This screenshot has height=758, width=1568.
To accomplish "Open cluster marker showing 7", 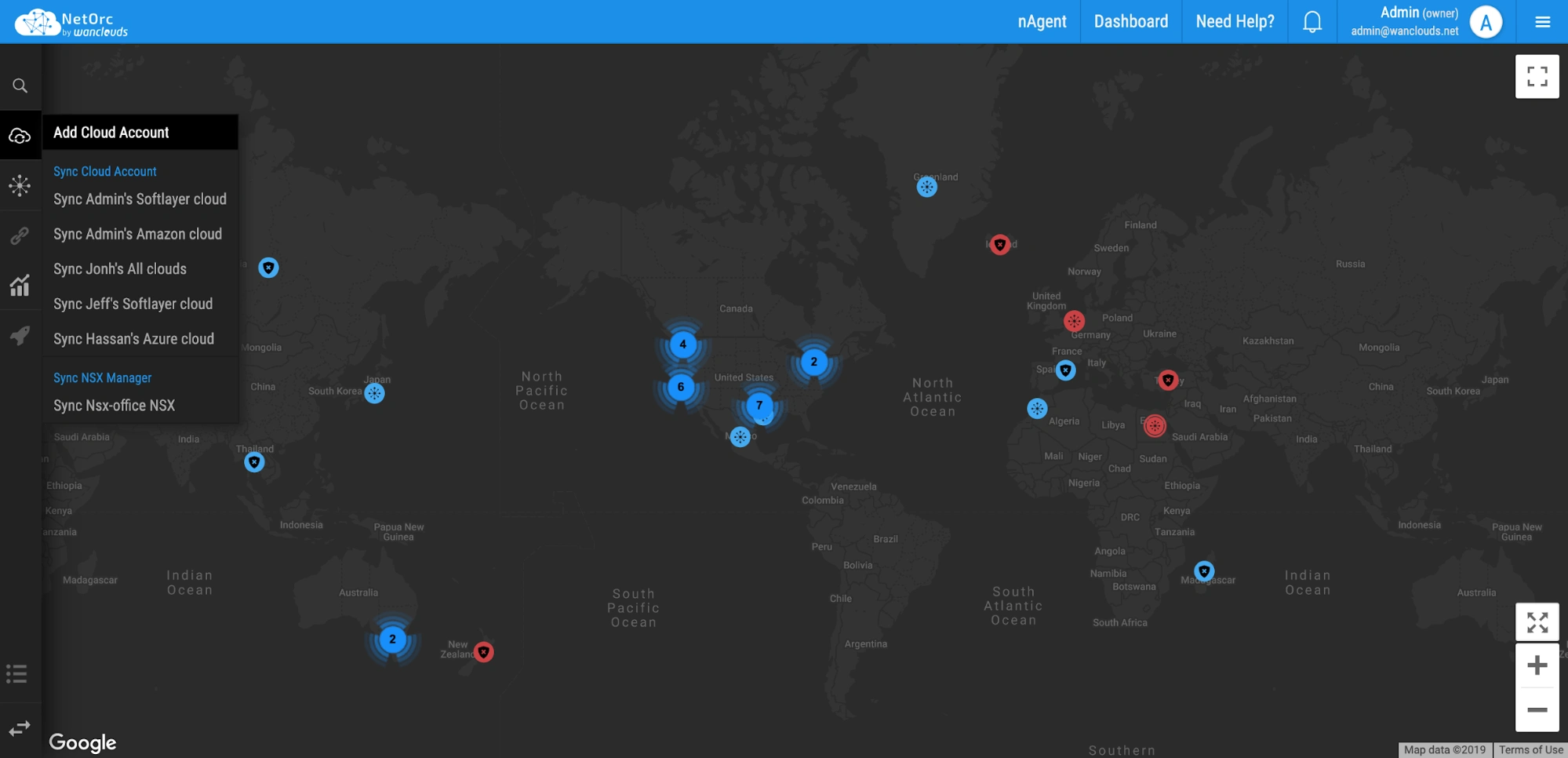I will point(759,406).
